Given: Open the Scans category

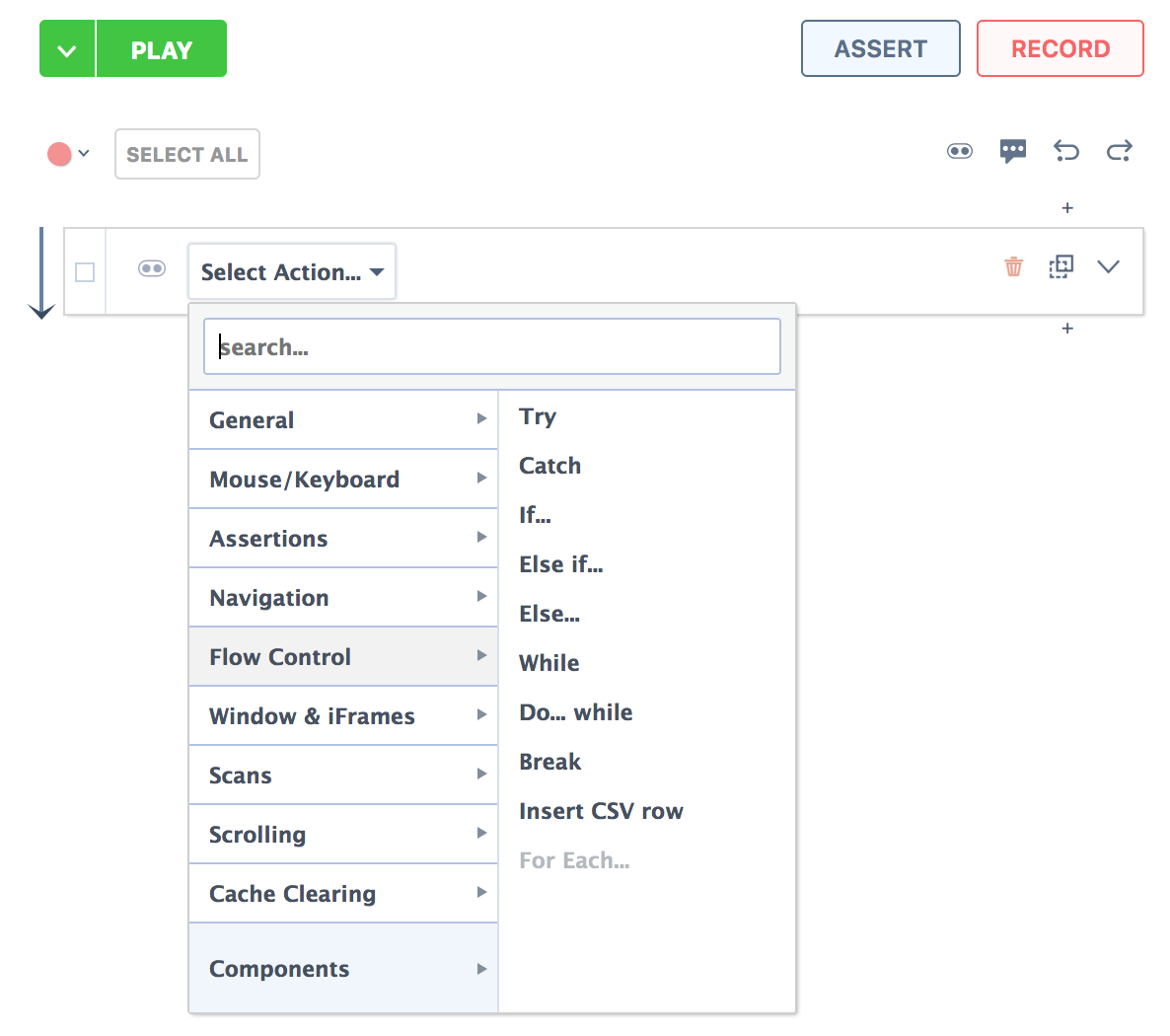Looking at the screenshot, I should [343, 775].
